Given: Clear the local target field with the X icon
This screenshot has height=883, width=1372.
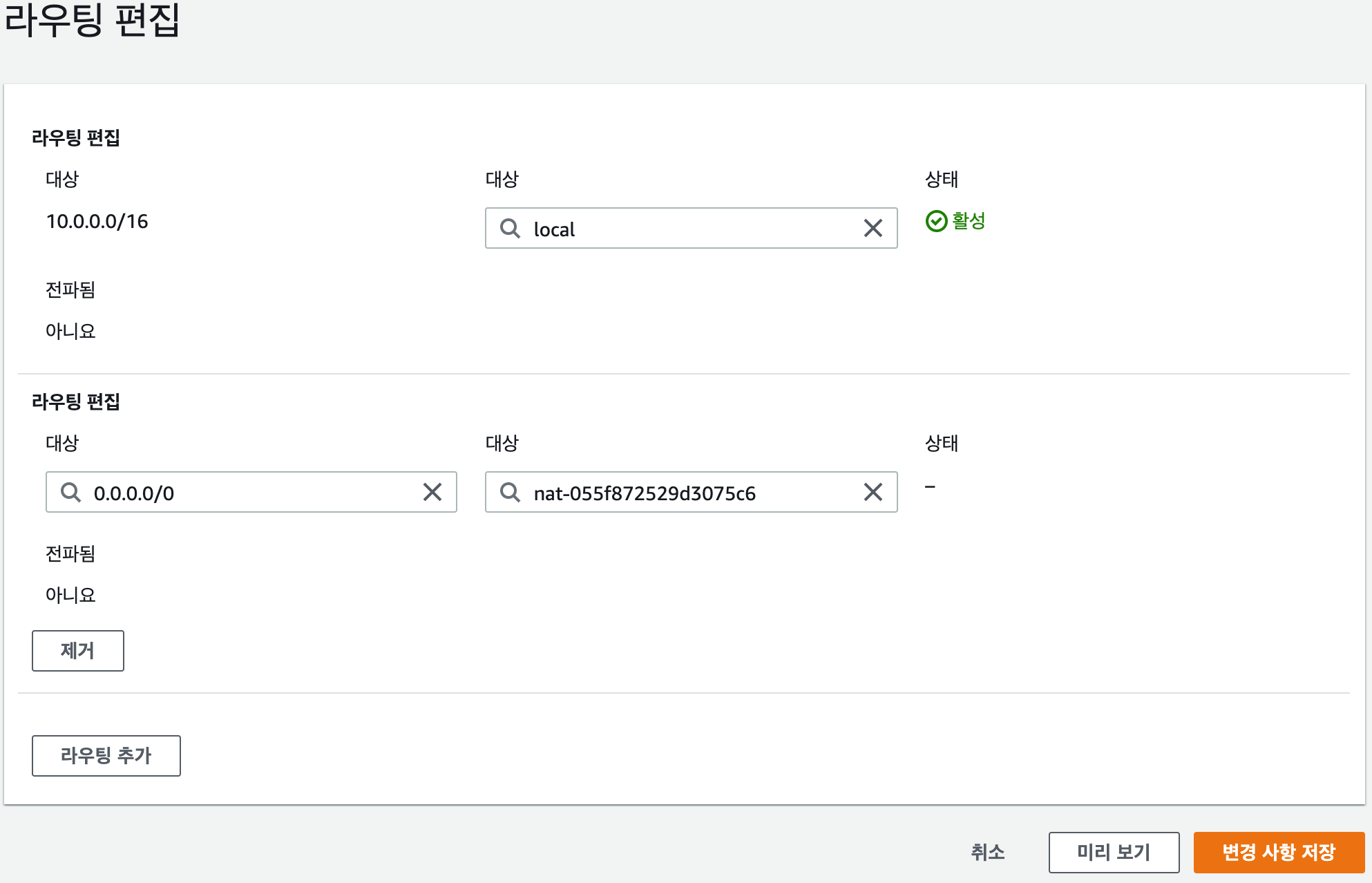Looking at the screenshot, I should point(873,228).
